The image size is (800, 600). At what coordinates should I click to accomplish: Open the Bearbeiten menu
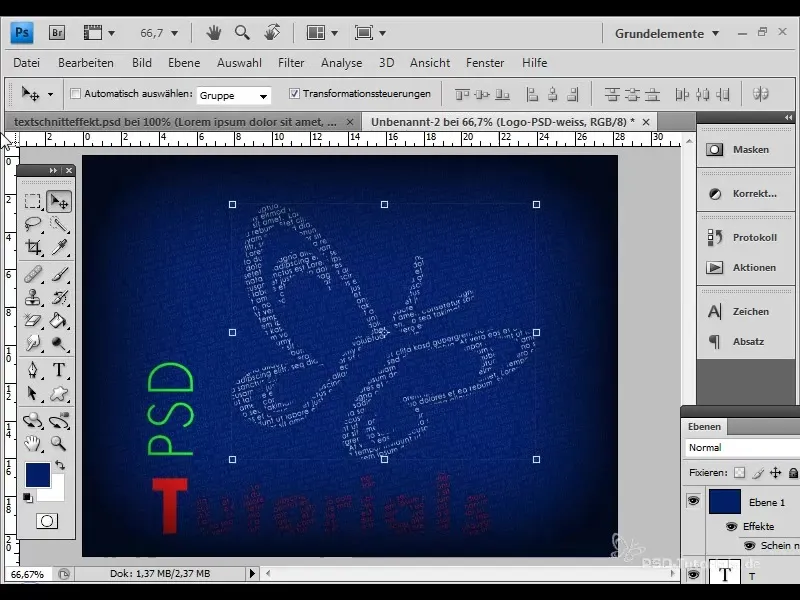[x=86, y=63]
